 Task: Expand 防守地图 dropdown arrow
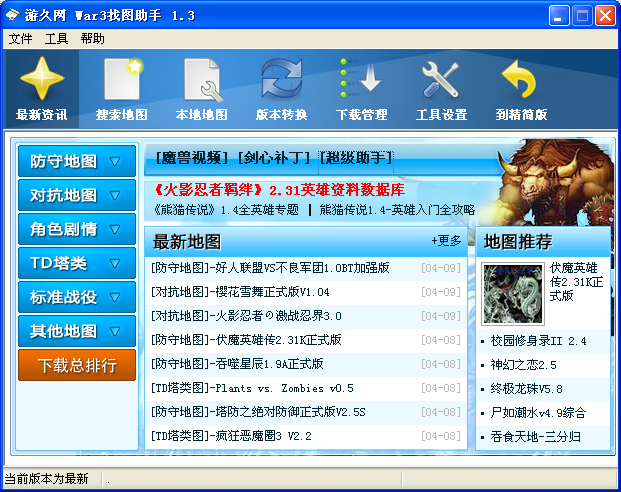(115, 161)
